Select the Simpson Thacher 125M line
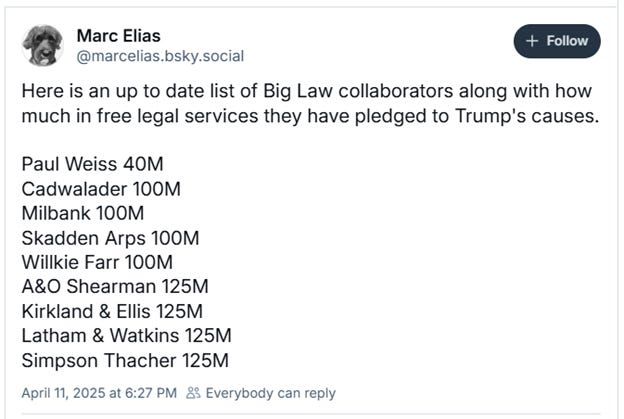Screen dimensions: 624x419 point(125,361)
